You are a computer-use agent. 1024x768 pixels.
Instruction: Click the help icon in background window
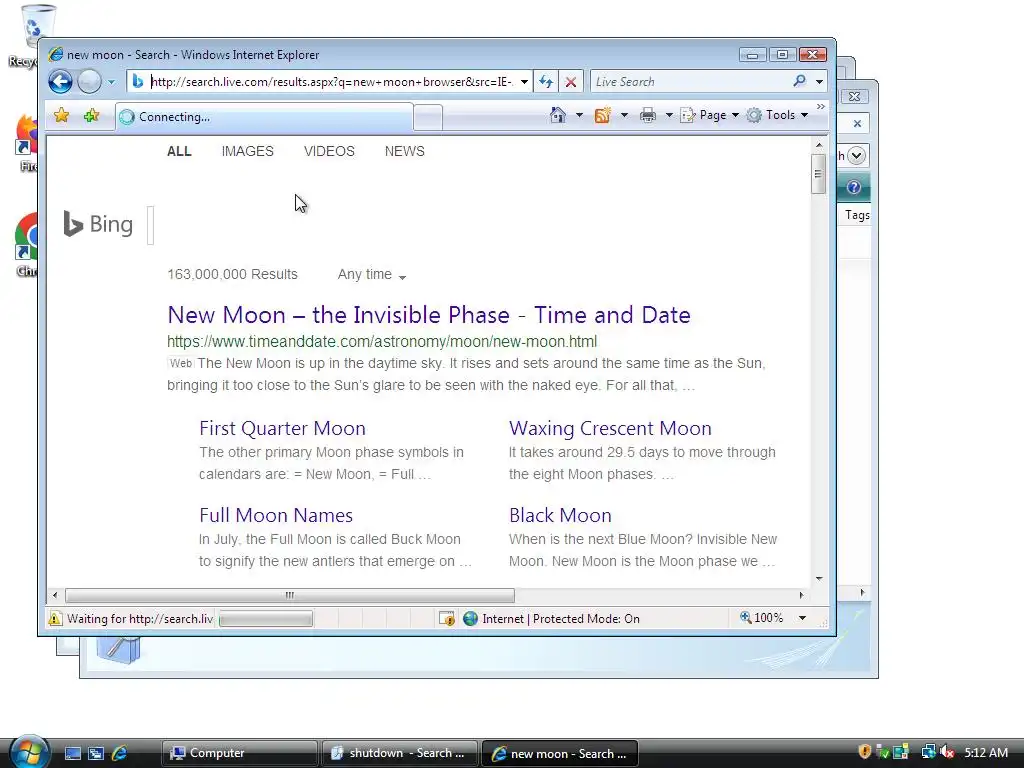pos(854,187)
